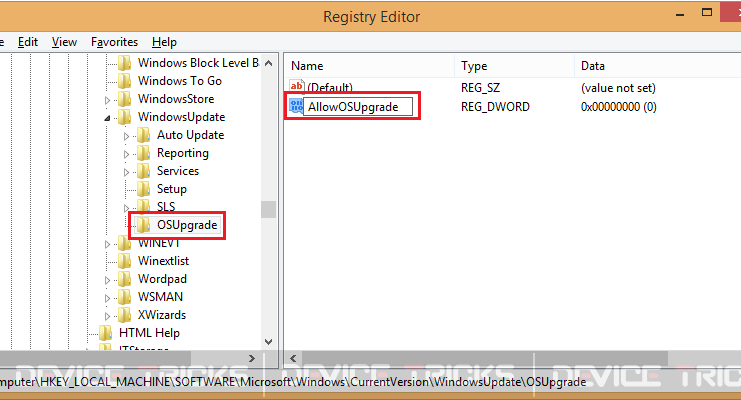This screenshot has width=741, height=400.
Task: Click the Winextlist folder icon
Action: pyautogui.click(x=125, y=261)
